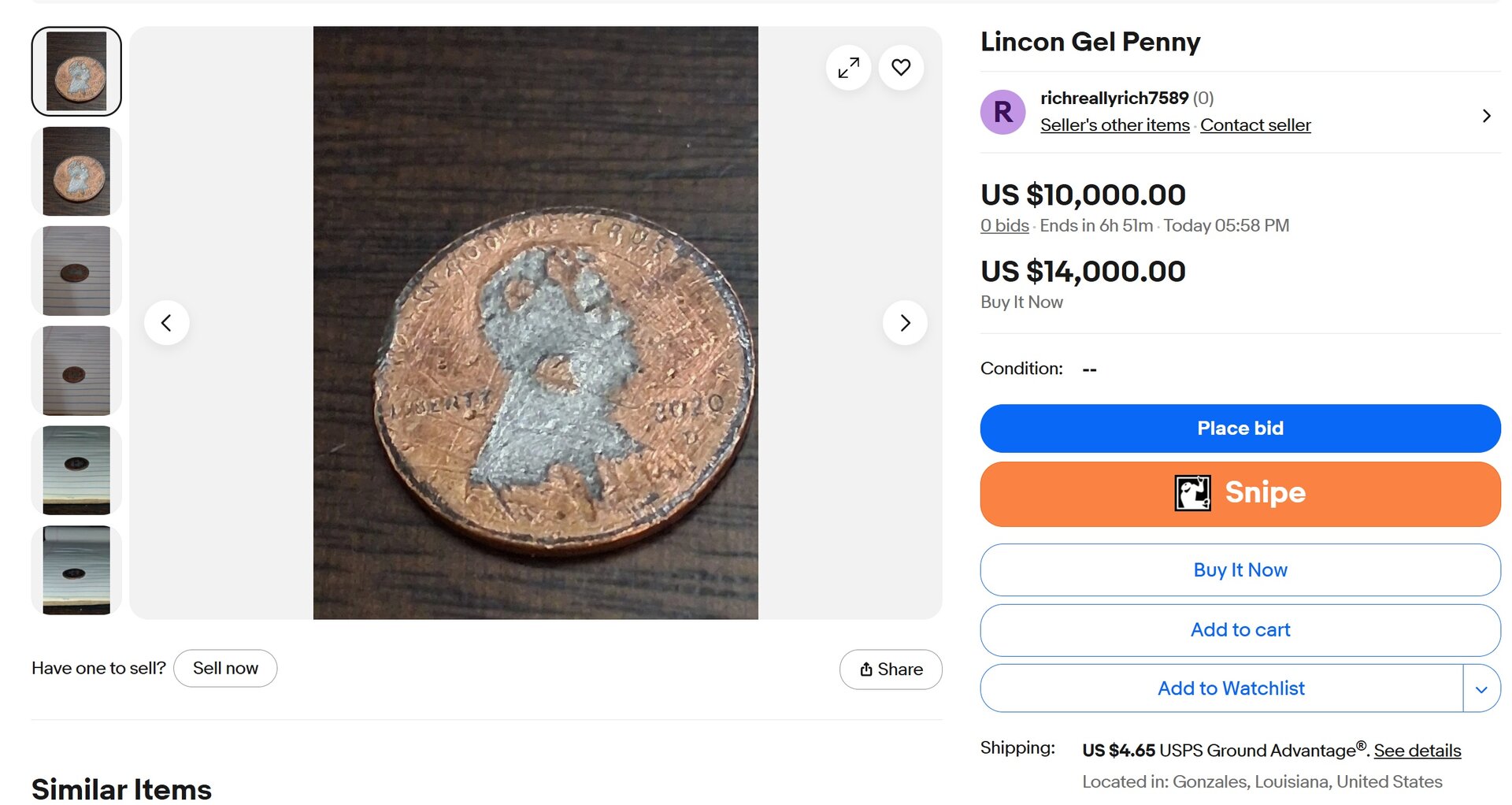Expand photo to fullscreen view
1512x805 pixels.
848,68
